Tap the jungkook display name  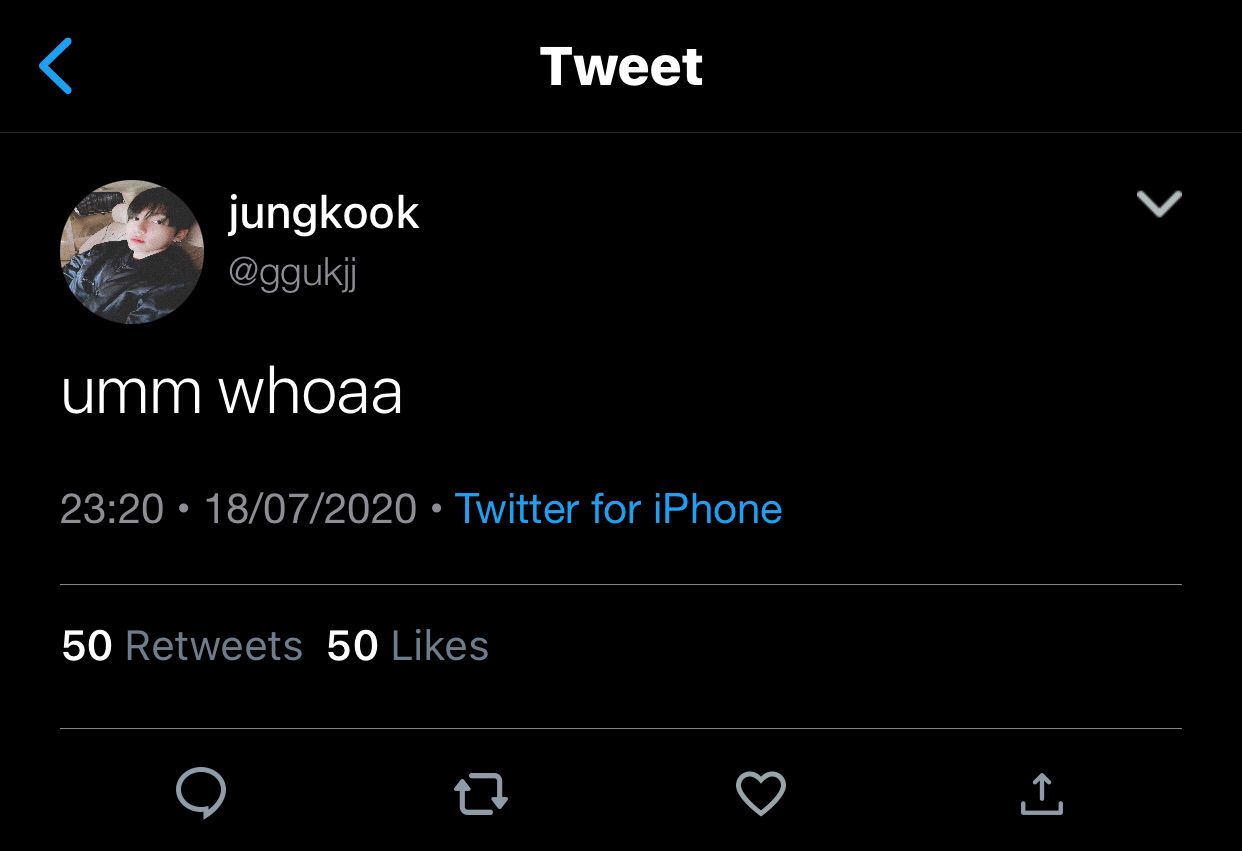(323, 213)
